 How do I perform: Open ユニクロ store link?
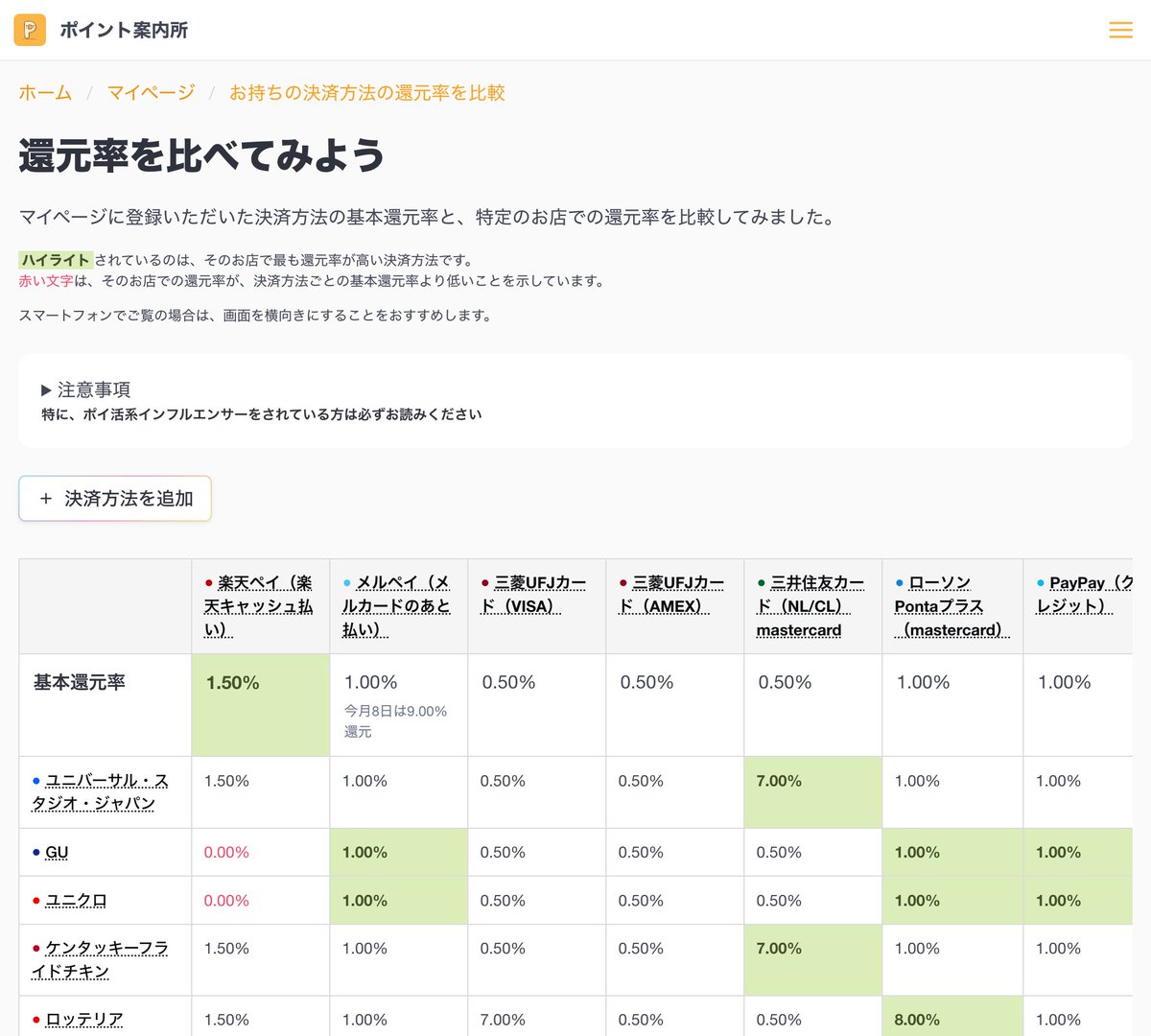pos(76,901)
